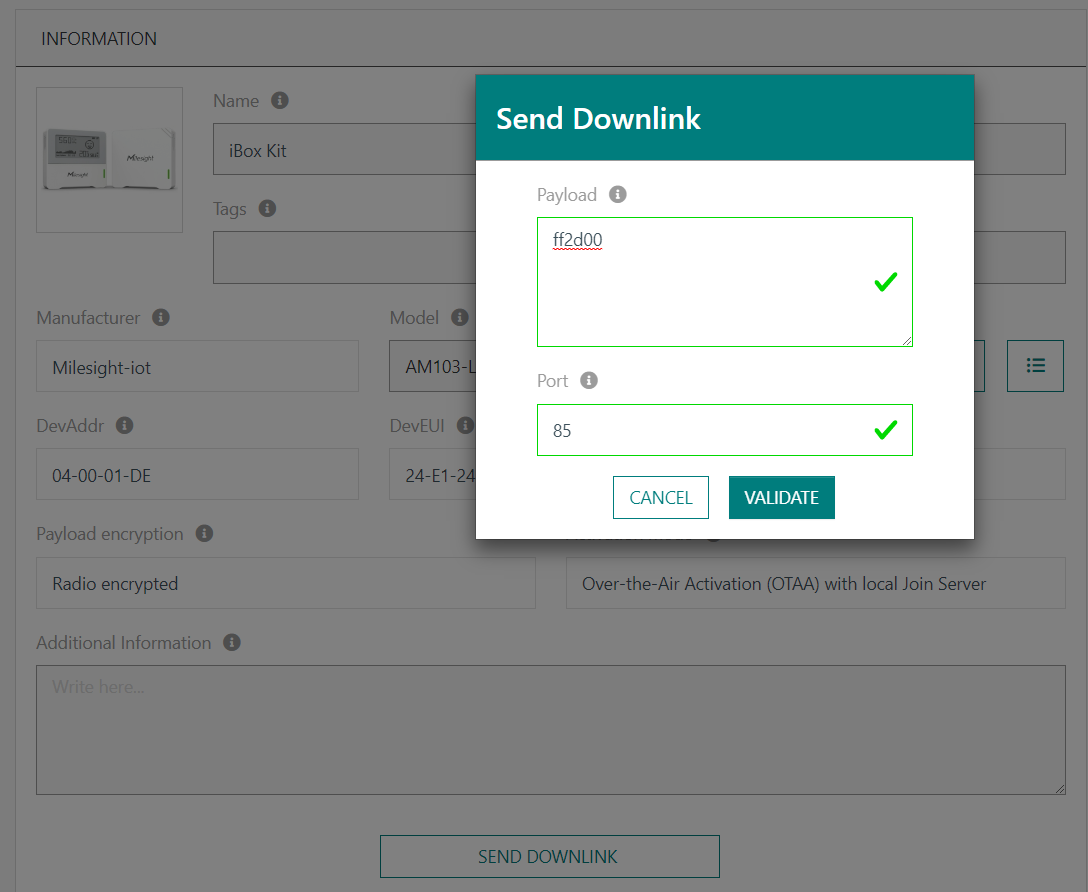Click the info icon beside Port label
Image resolution: width=1088 pixels, height=892 pixels.
pyautogui.click(x=589, y=380)
